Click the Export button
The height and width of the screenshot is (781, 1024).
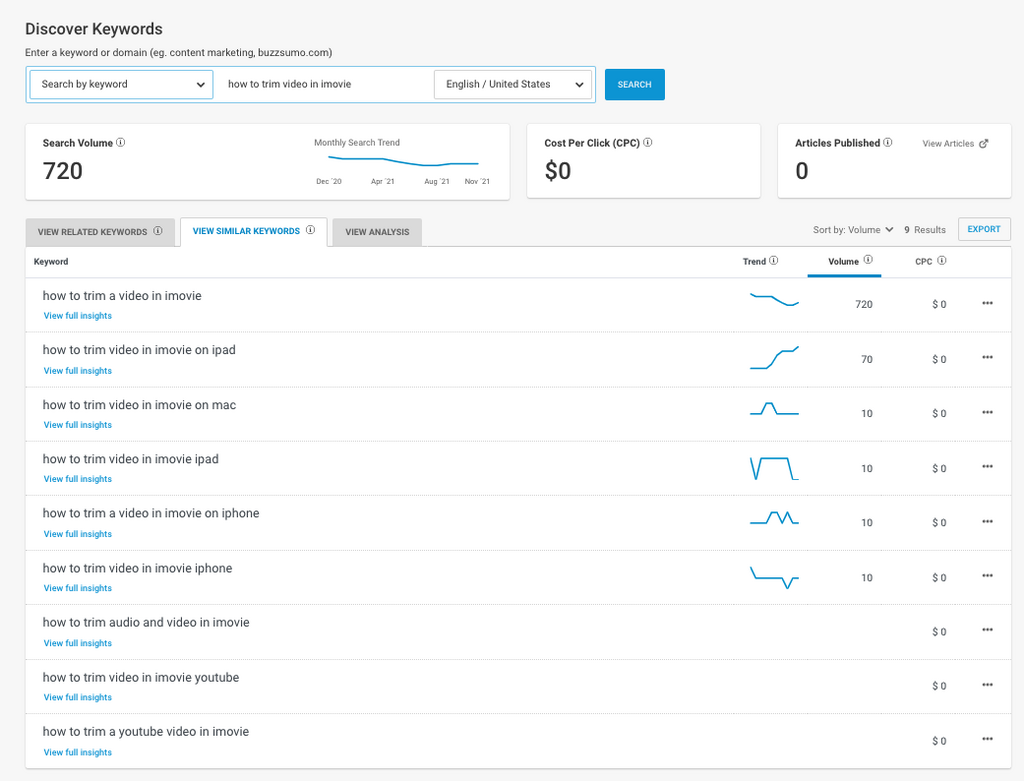point(984,229)
